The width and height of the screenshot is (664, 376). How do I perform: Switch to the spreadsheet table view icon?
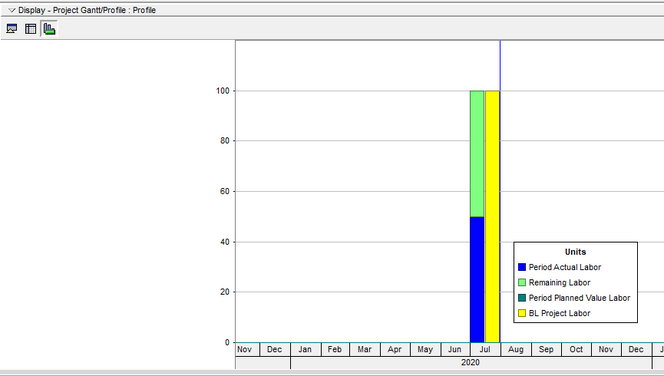(x=30, y=29)
